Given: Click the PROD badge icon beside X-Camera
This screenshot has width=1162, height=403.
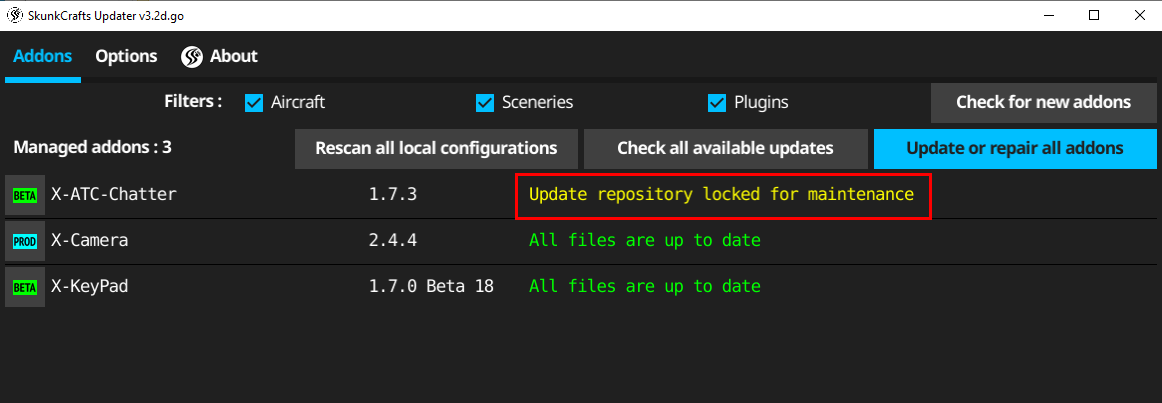Looking at the screenshot, I should [24, 241].
